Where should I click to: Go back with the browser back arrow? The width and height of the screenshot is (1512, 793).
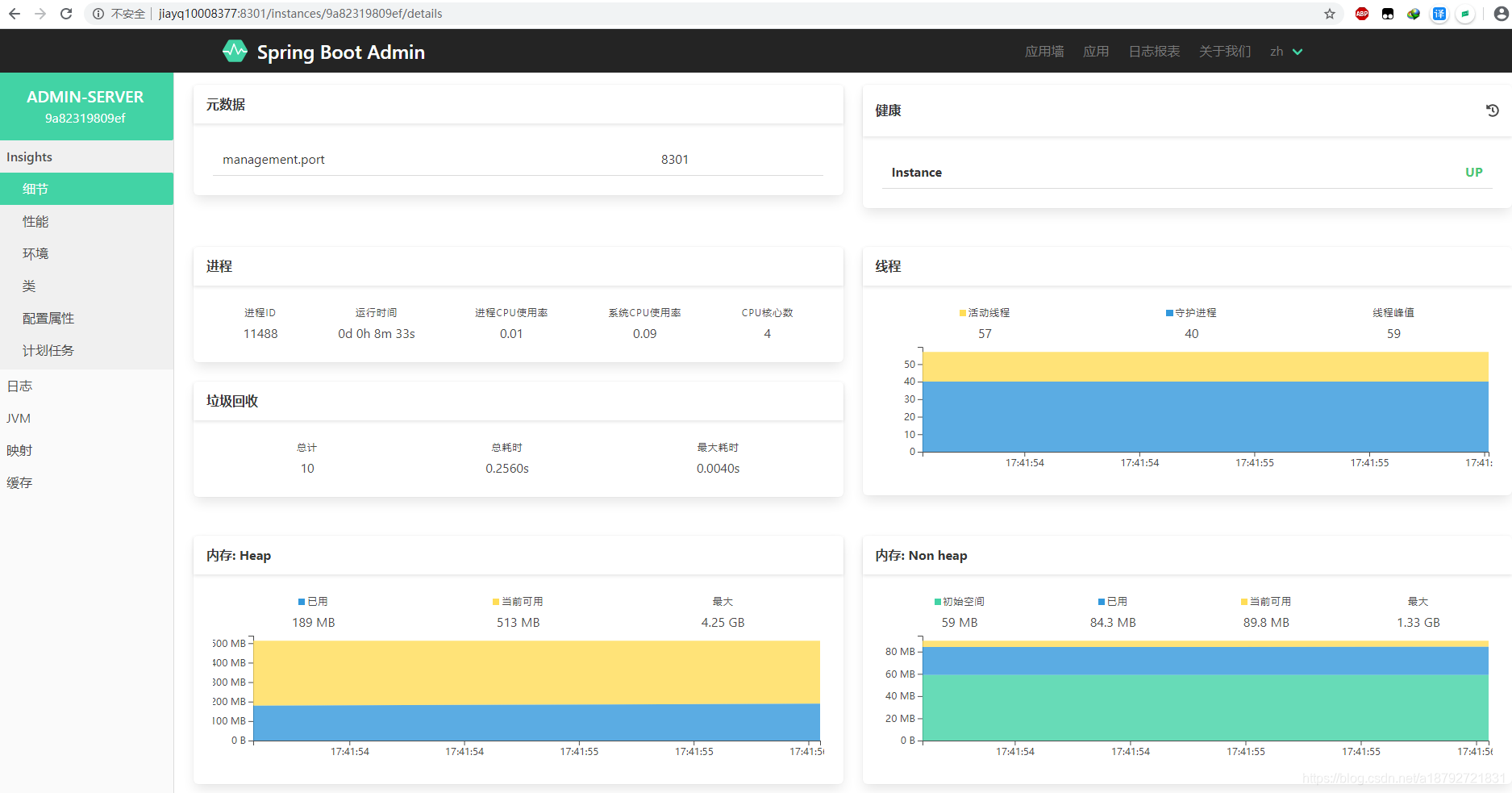click(x=15, y=14)
